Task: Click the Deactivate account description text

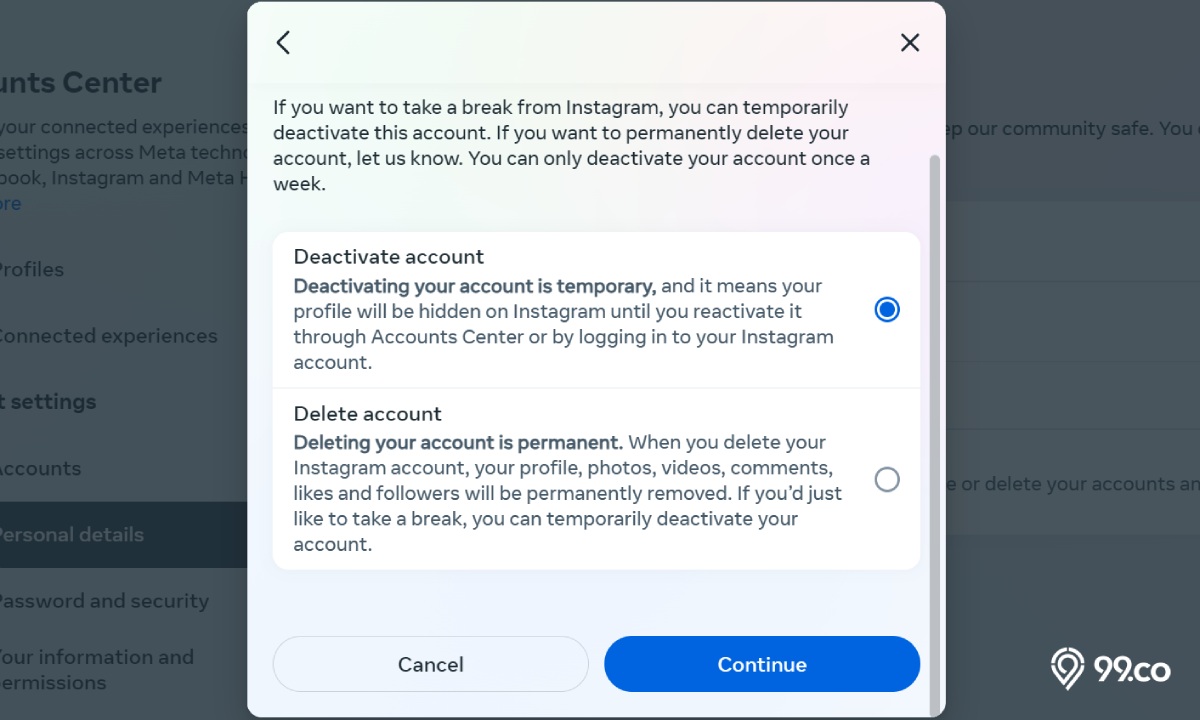Action: pyautogui.click(x=563, y=324)
